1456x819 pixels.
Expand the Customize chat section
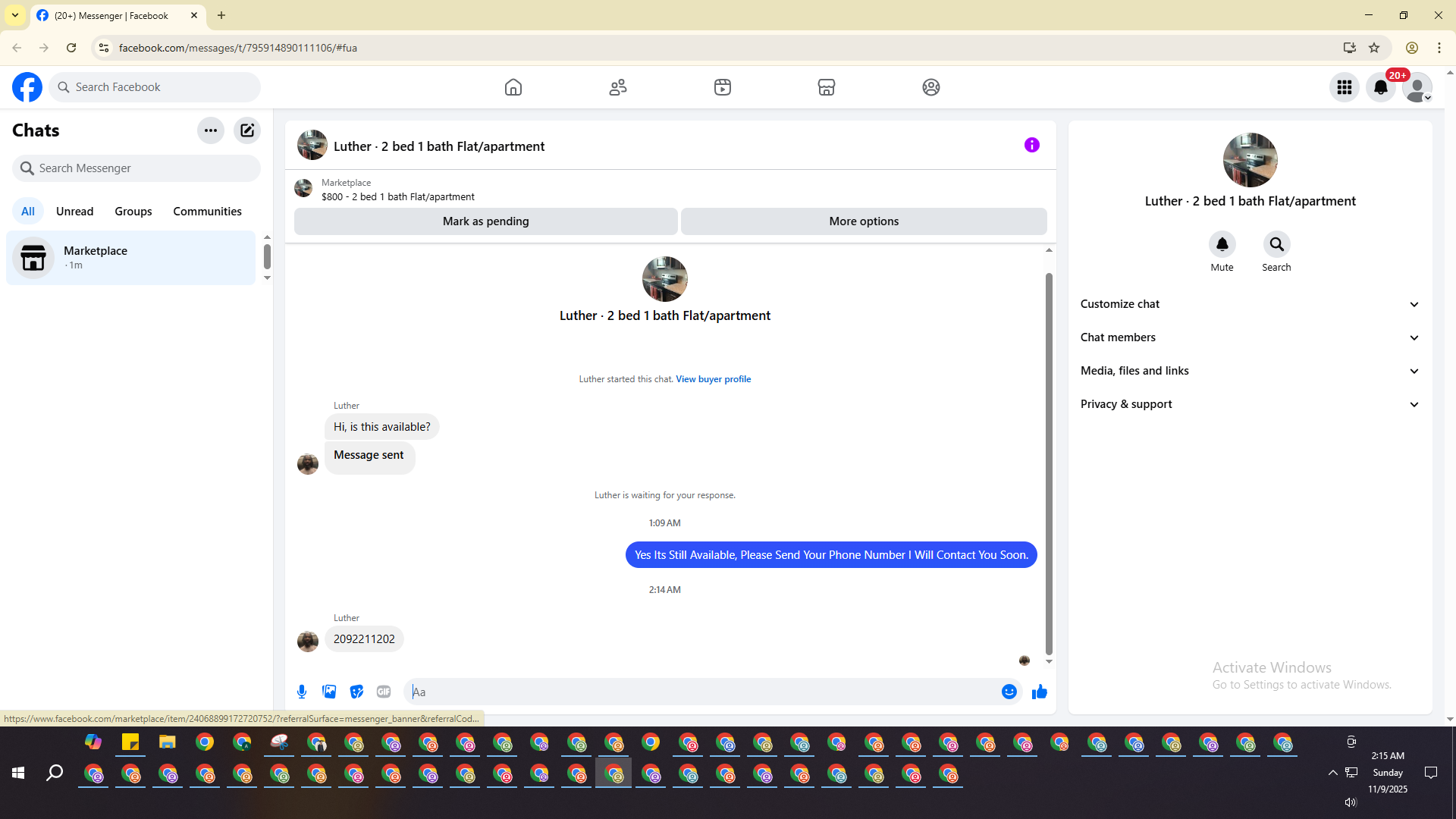1249,304
